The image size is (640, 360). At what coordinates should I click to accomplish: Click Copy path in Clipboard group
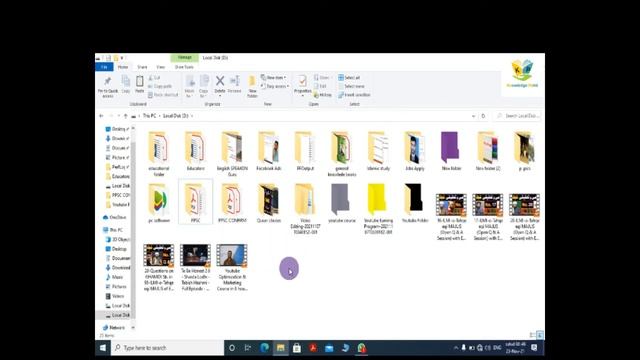point(160,86)
